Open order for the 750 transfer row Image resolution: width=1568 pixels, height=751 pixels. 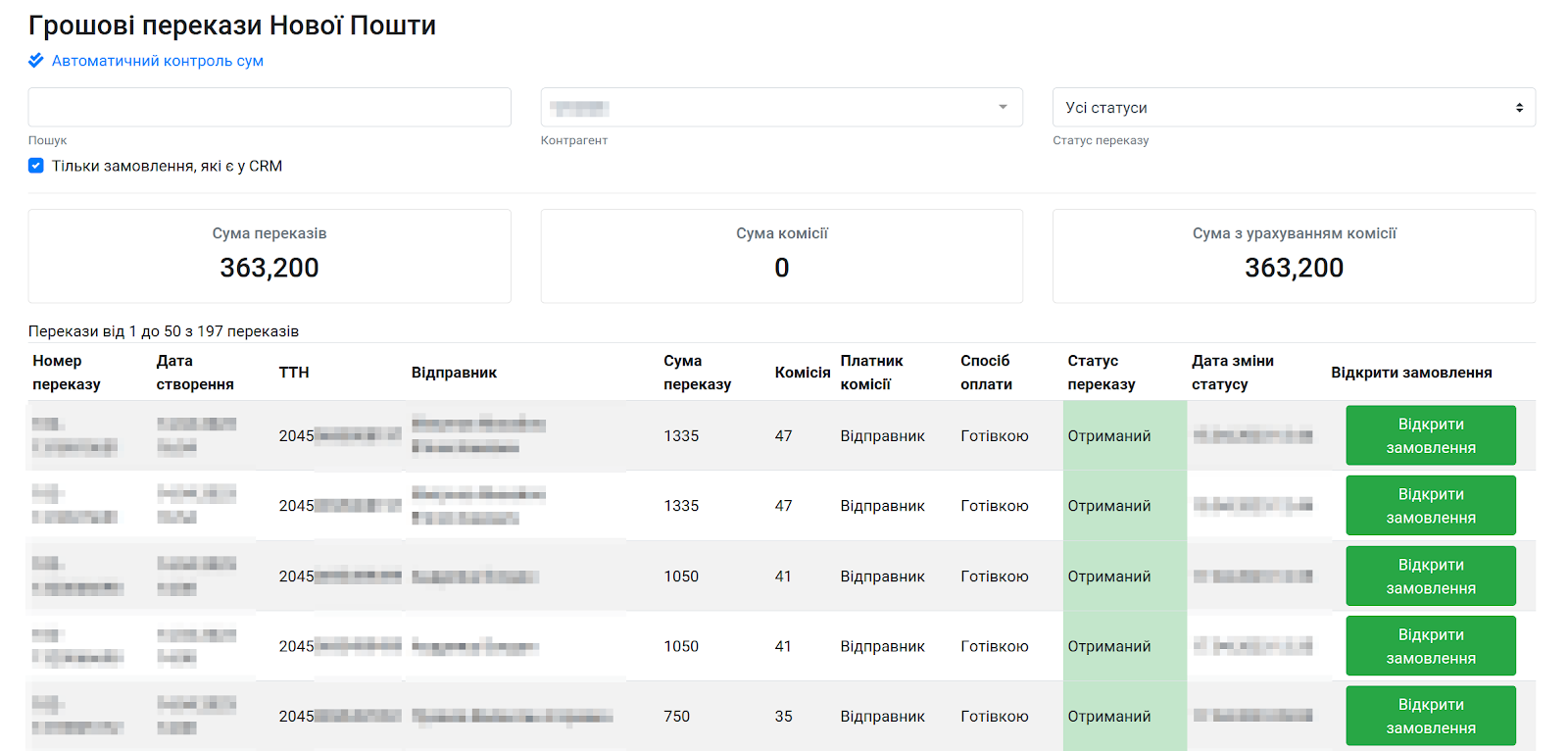(1431, 716)
